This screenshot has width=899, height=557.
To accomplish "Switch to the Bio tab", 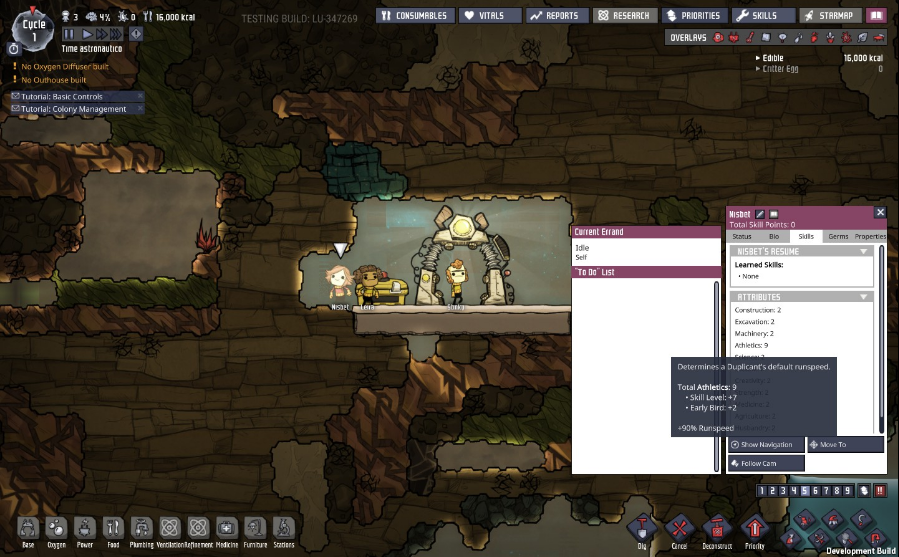I will [774, 236].
